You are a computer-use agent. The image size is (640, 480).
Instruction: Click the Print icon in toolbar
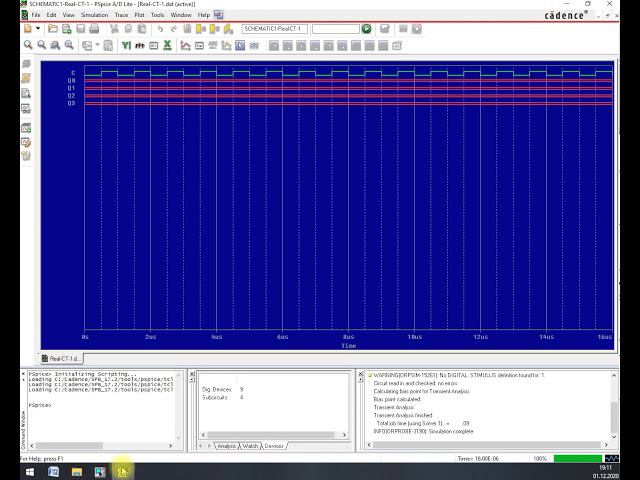pyautogui.click(x=94, y=29)
